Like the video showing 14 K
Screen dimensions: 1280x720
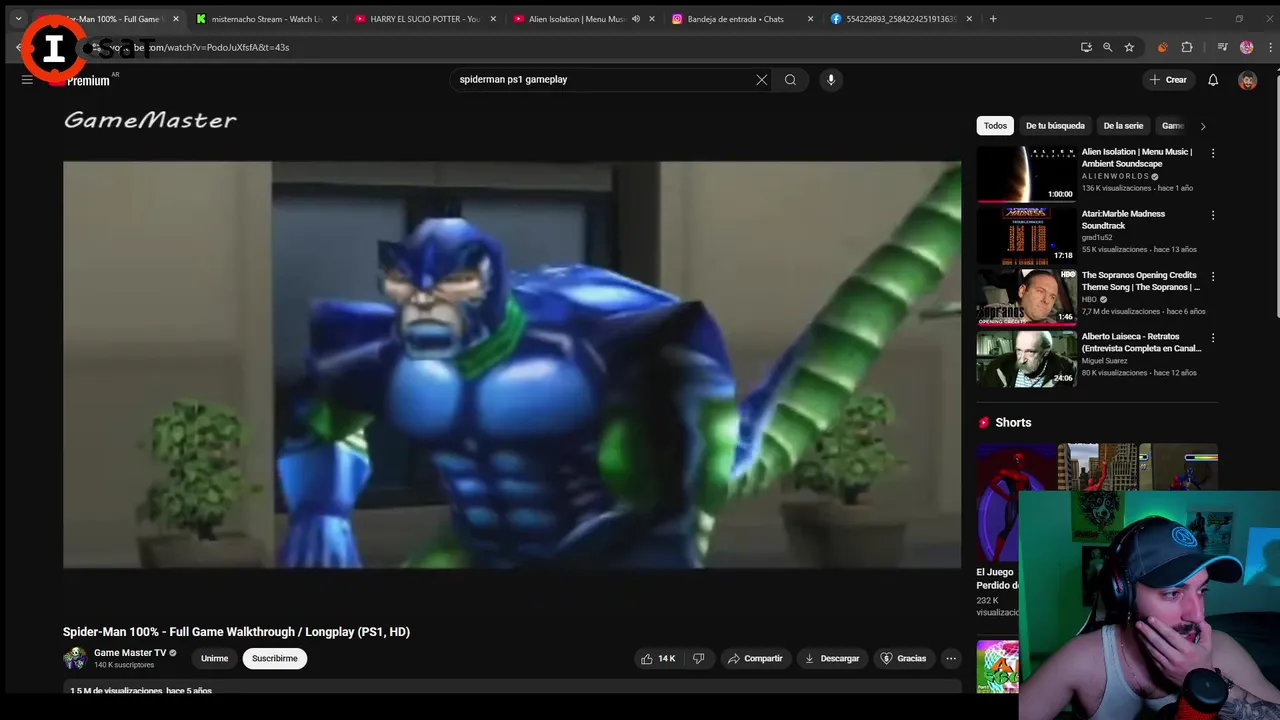tap(658, 658)
